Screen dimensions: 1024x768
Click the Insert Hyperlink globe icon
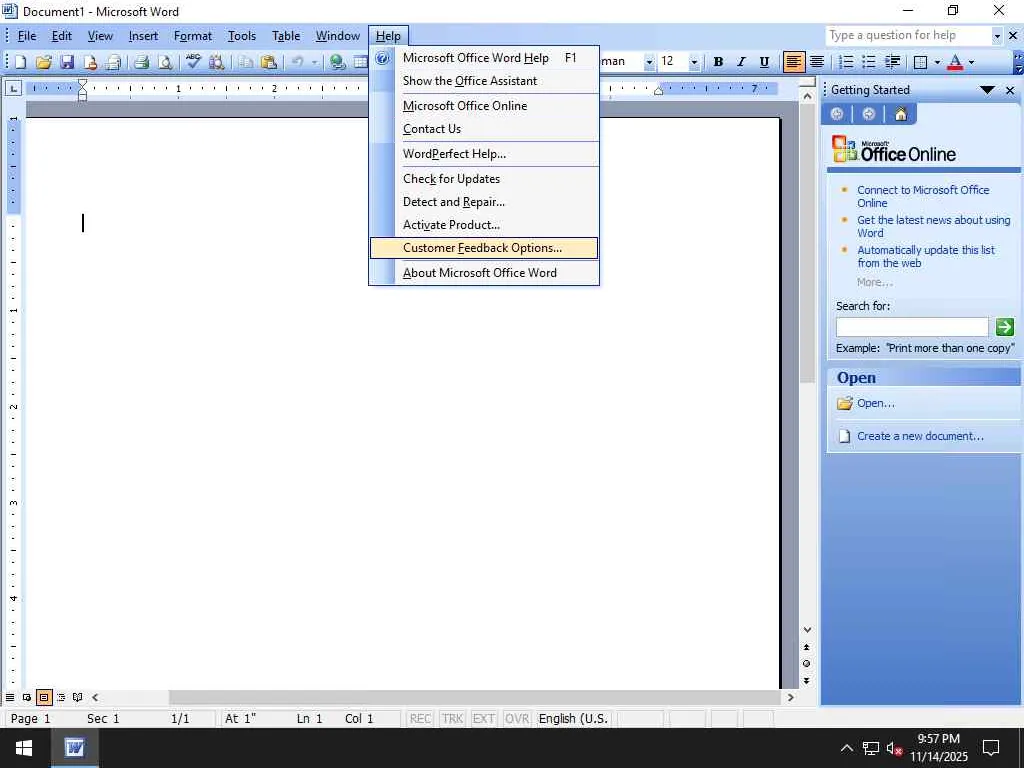(x=338, y=62)
